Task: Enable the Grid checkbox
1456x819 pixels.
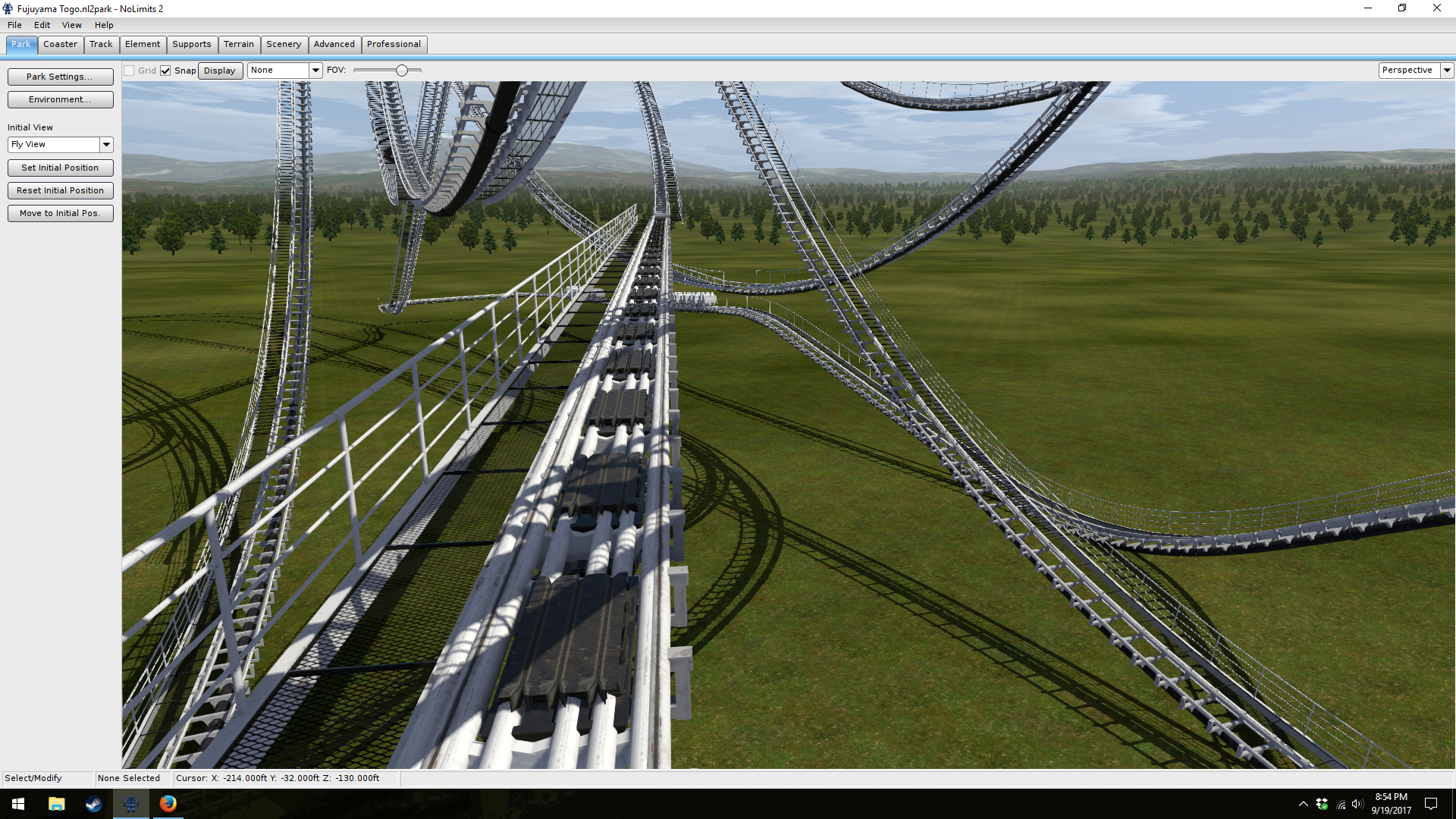Action: (130, 71)
